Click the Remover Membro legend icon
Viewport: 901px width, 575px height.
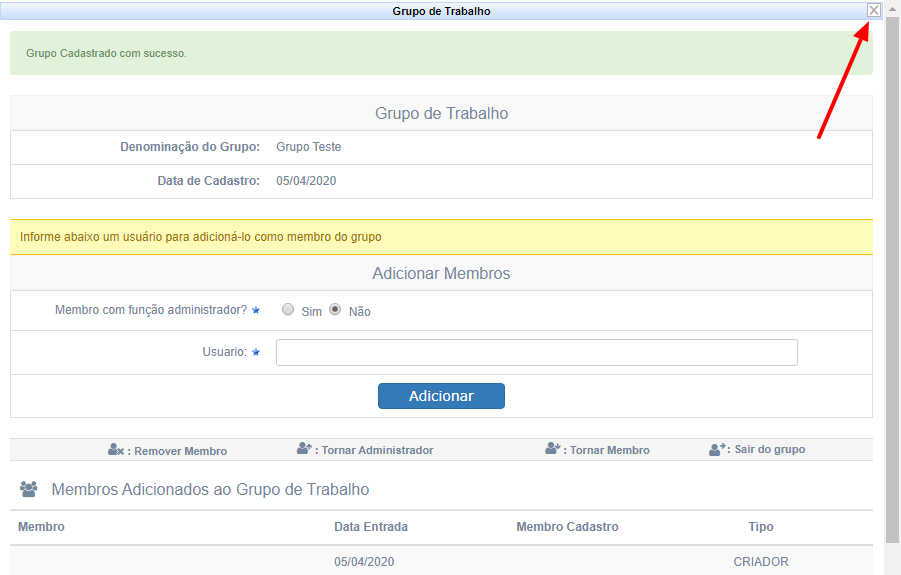click(x=116, y=450)
